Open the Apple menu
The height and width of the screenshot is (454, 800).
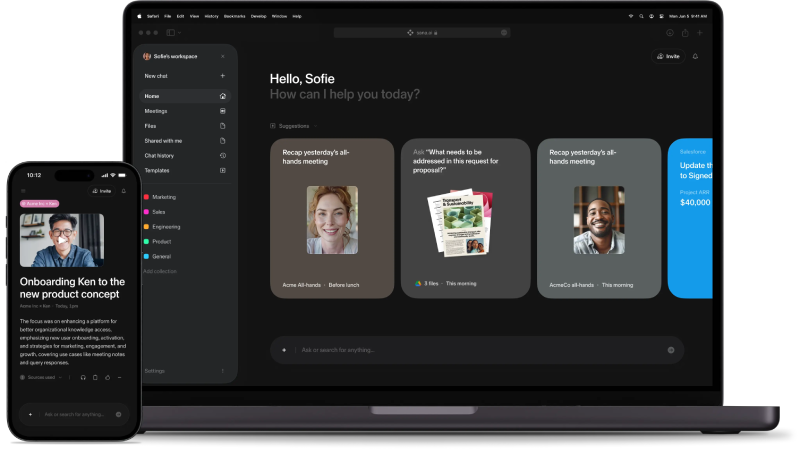click(139, 16)
